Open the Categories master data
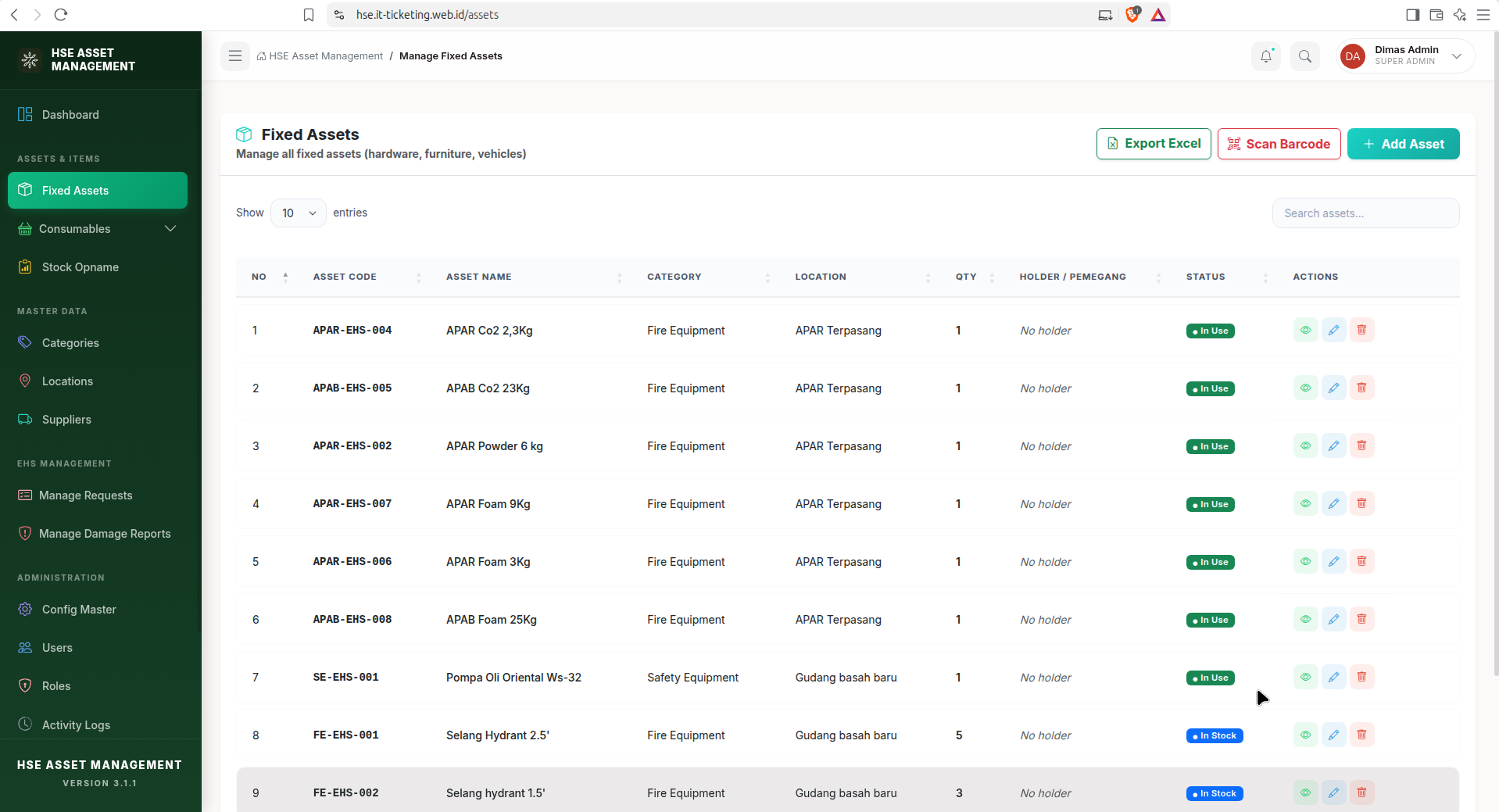The image size is (1499, 812). coord(98,343)
